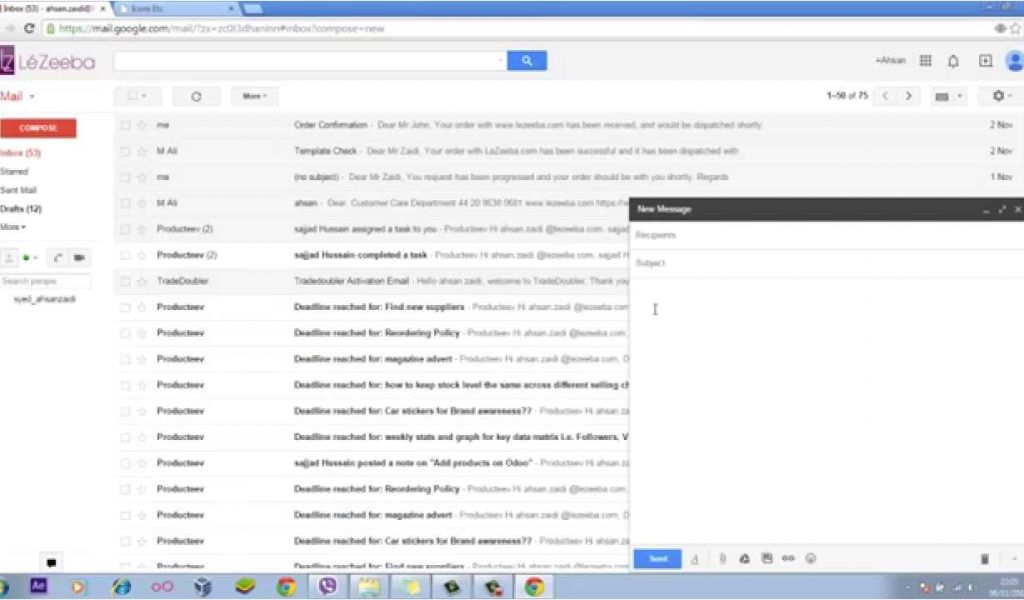Open the More actions dropdown
This screenshot has width=1024, height=600.
(x=254, y=96)
